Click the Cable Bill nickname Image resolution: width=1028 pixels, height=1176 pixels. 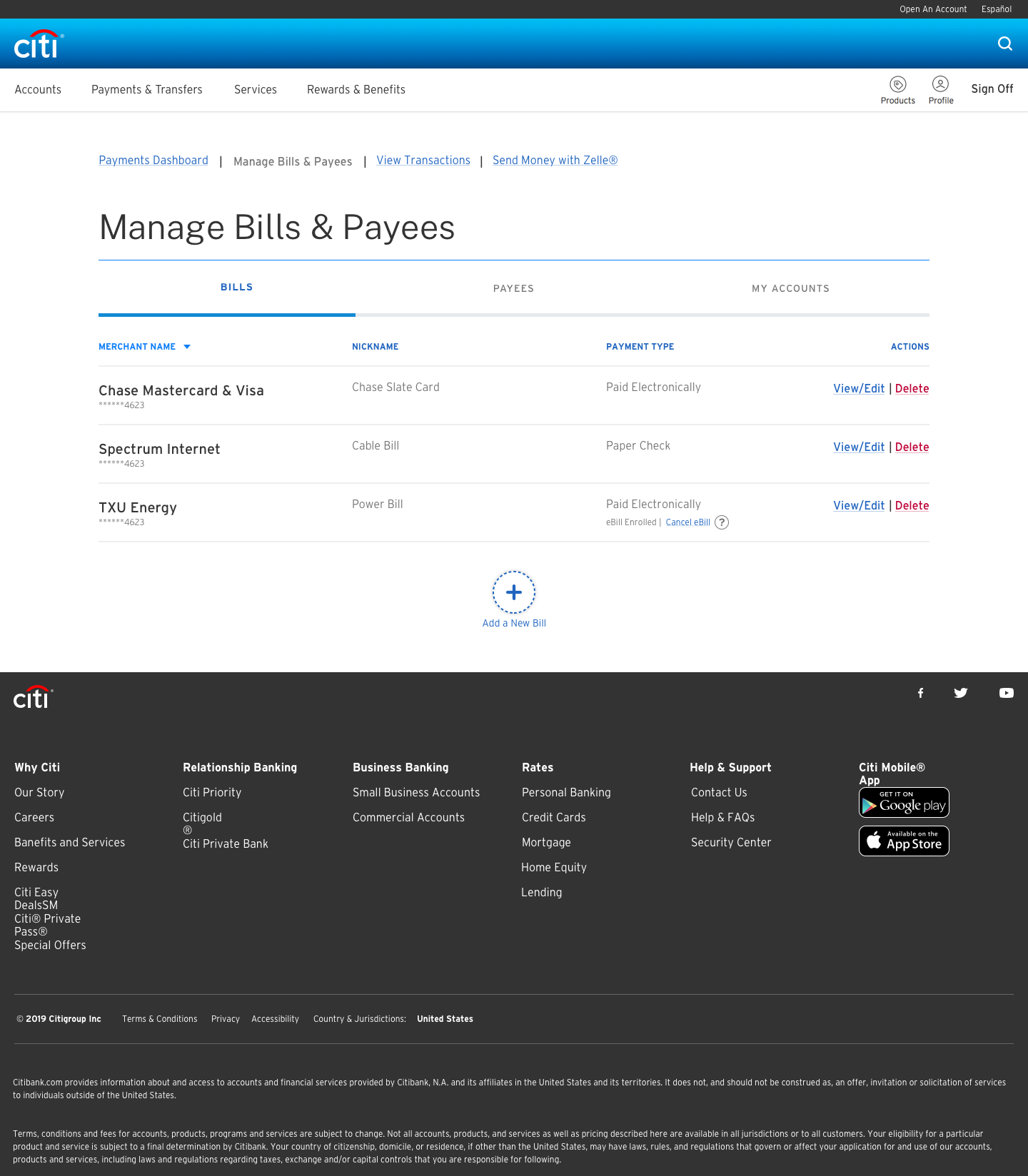[x=376, y=445]
